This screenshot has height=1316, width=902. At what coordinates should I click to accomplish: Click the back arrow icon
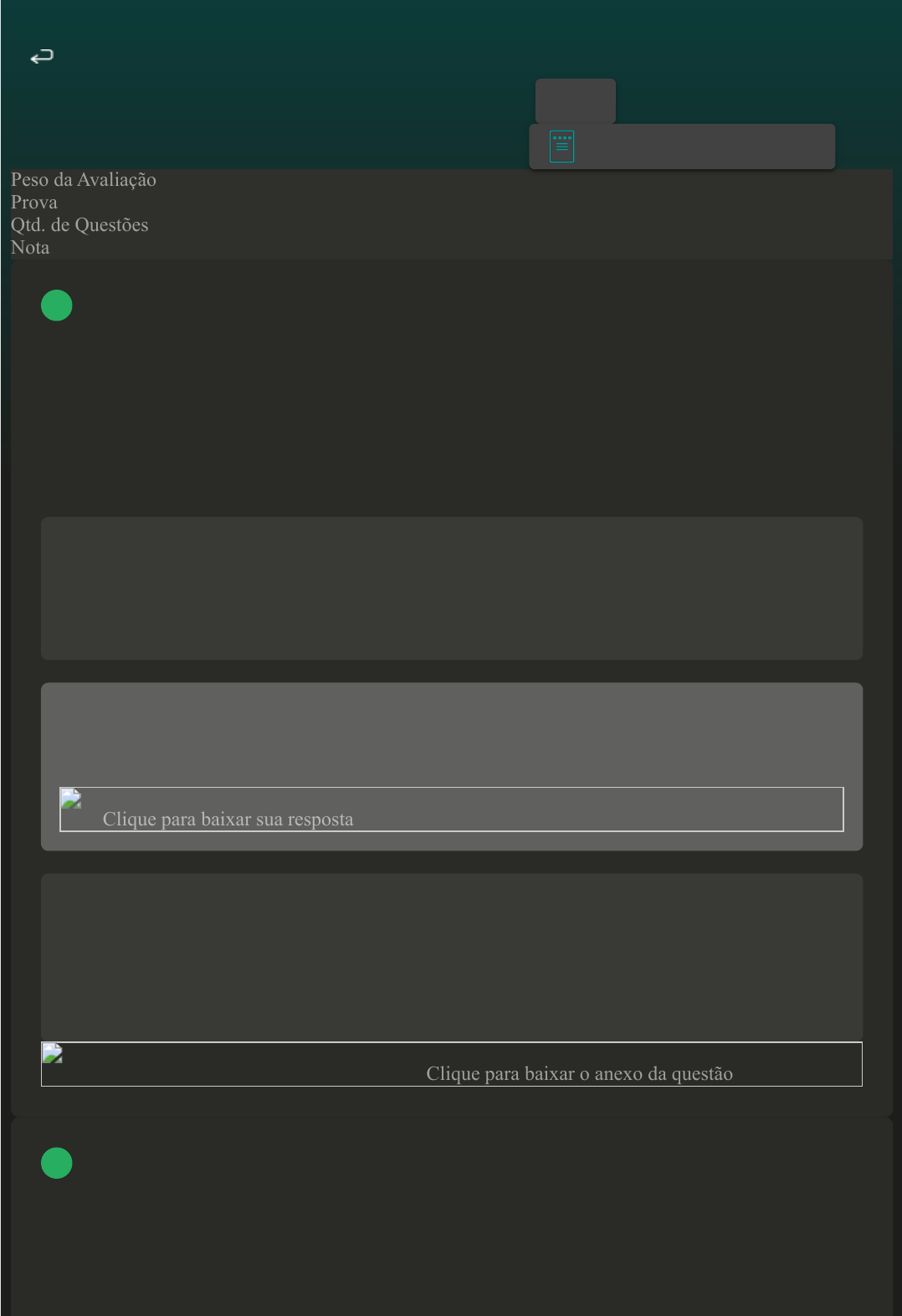click(42, 56)
